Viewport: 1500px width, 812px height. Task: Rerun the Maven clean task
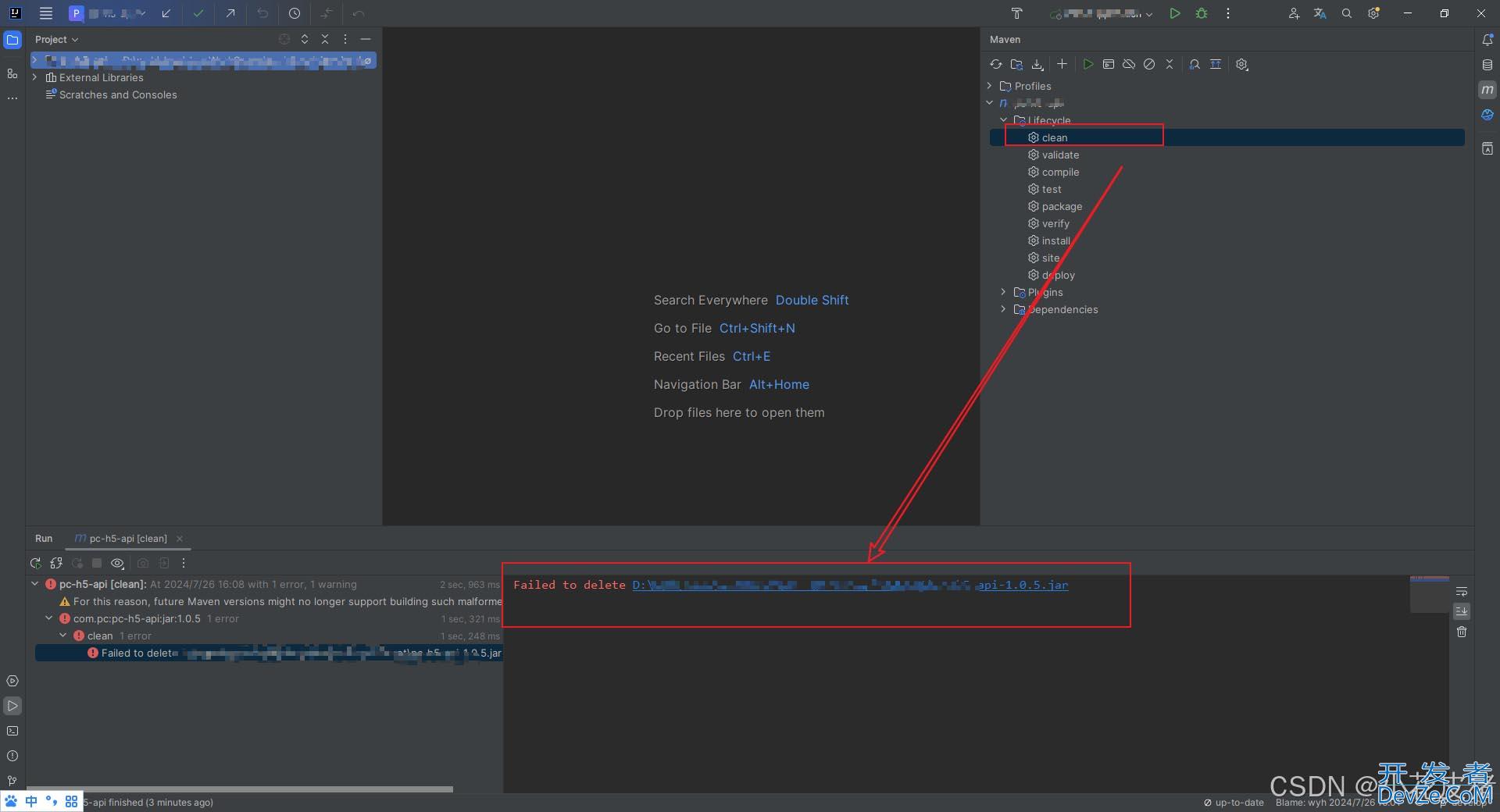[x=35, y=563]
